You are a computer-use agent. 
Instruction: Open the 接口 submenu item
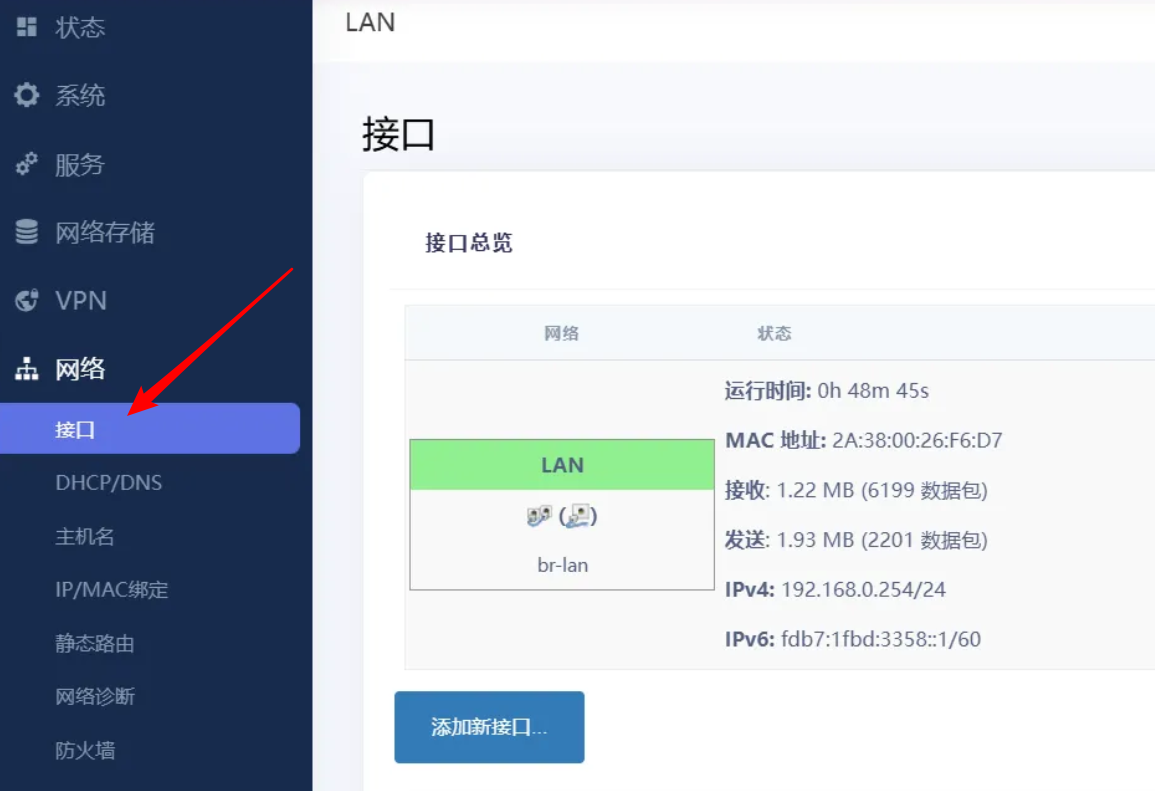point(76,430)
